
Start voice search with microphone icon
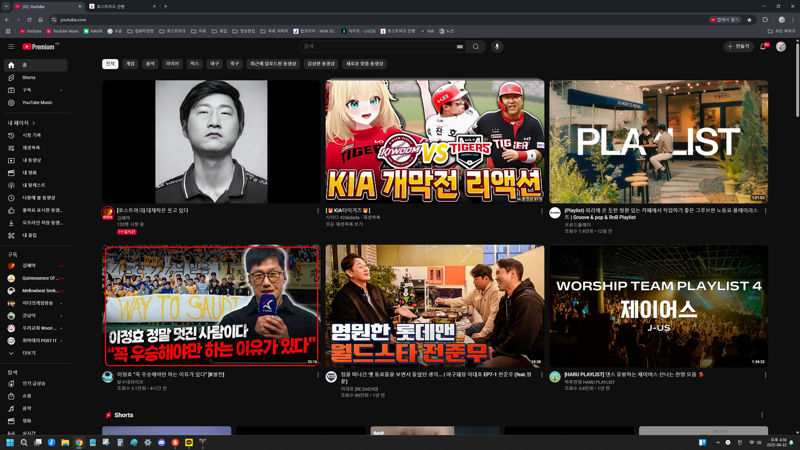tap(496, 46)
